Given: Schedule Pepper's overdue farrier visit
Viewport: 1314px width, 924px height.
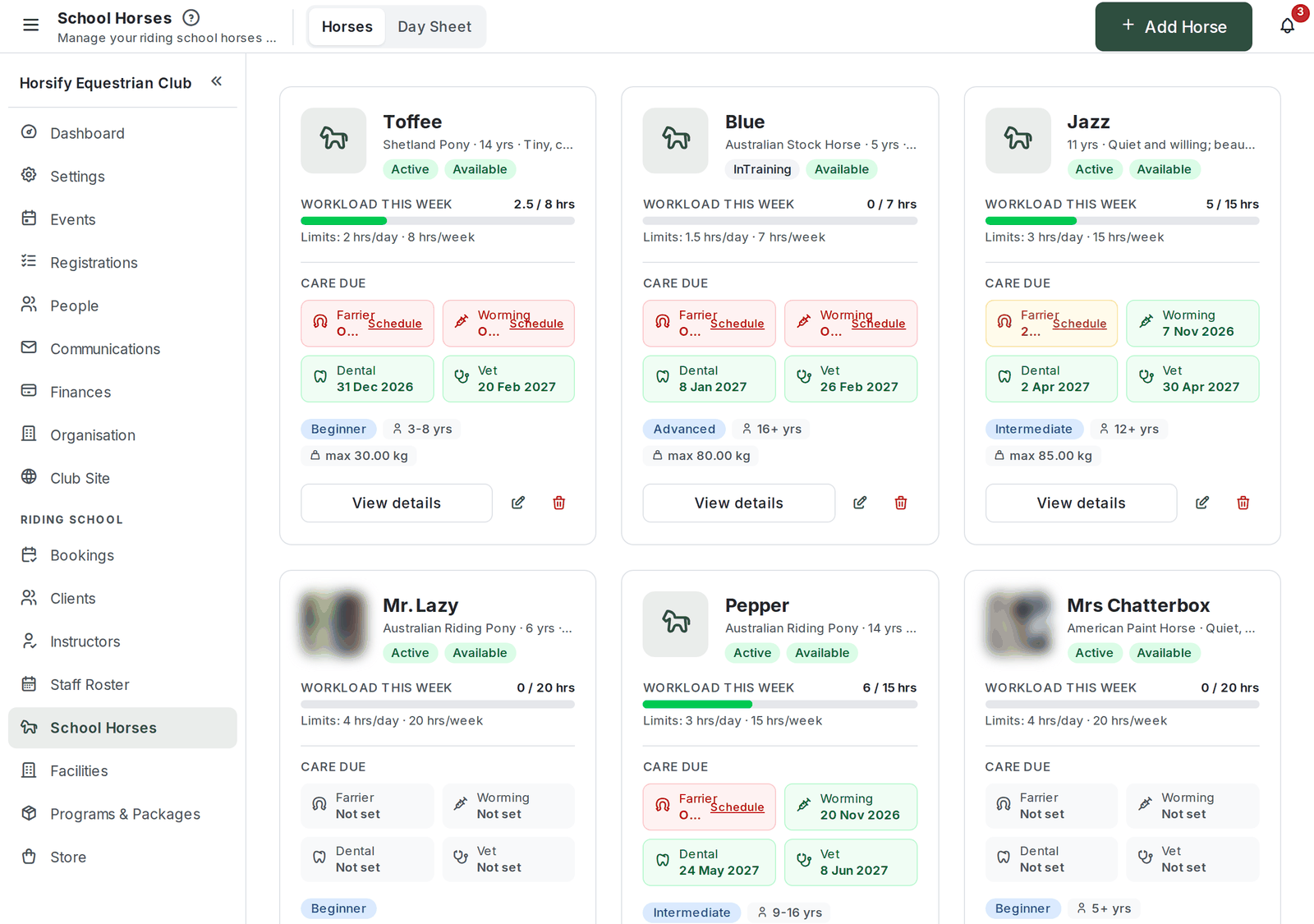Looking at the screenshot, I should [737, 807].
